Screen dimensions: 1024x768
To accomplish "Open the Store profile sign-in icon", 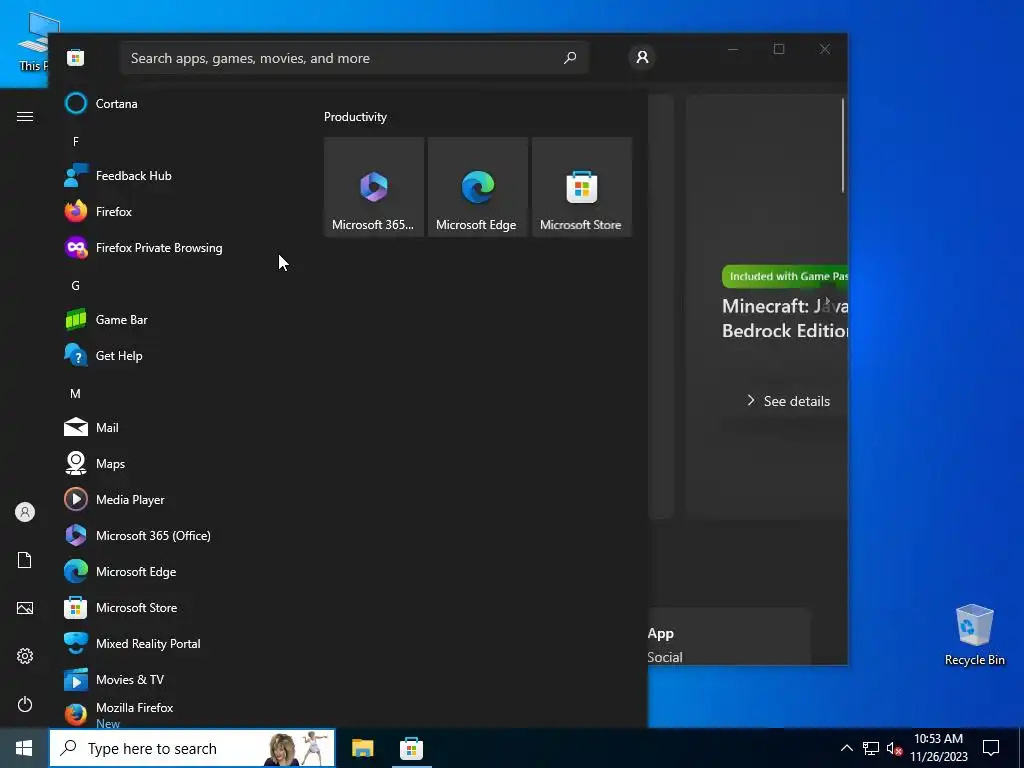I will [x=642, y=57].
